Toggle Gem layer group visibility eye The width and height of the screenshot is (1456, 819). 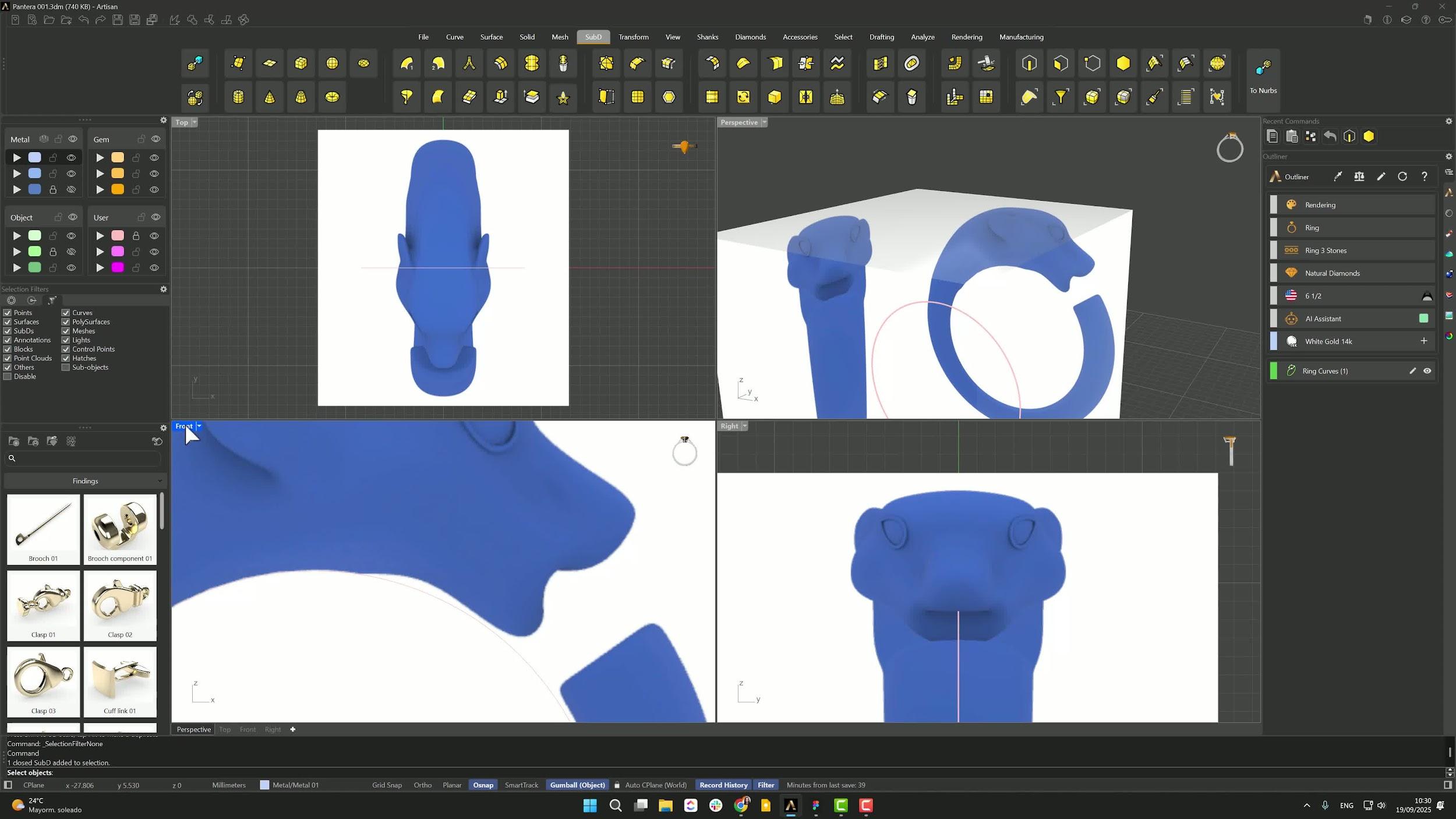(x=156, y=139)
